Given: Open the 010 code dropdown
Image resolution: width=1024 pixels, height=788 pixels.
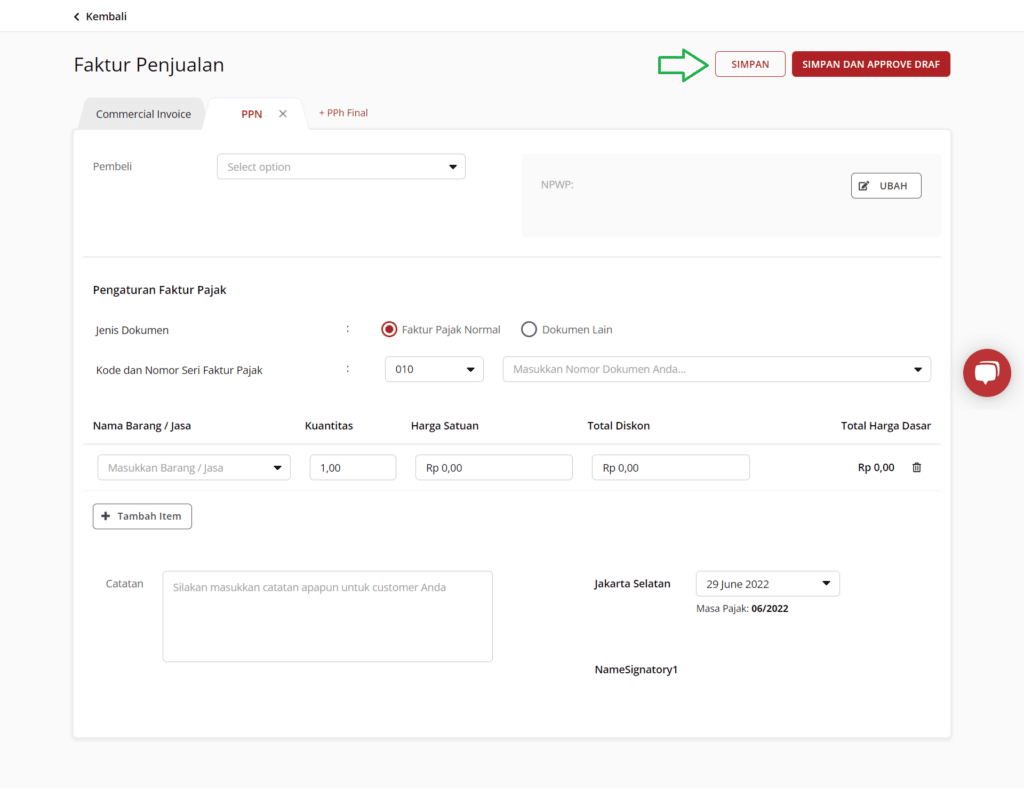Looking at the screenshot, I should pos(434,370).
